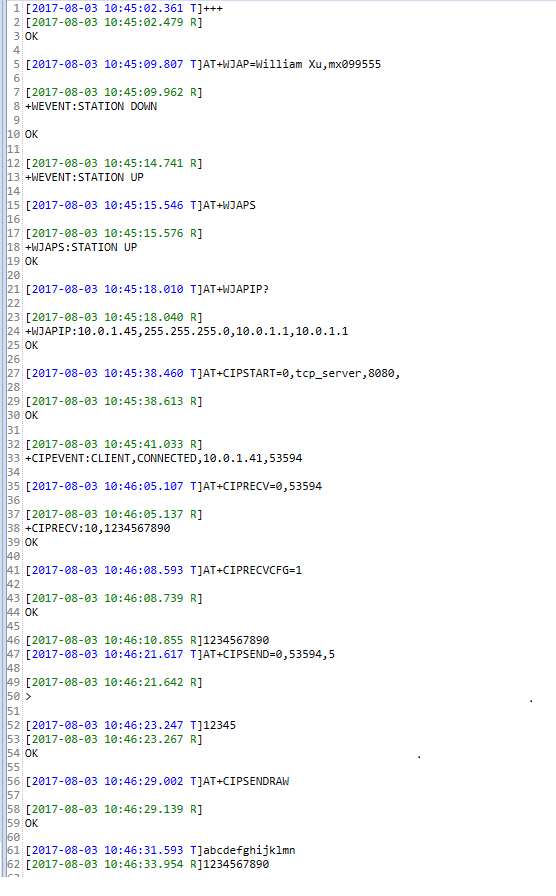Click the +WJAPS:STATION UP line
The image size is (556, 896).
point(81,247)
